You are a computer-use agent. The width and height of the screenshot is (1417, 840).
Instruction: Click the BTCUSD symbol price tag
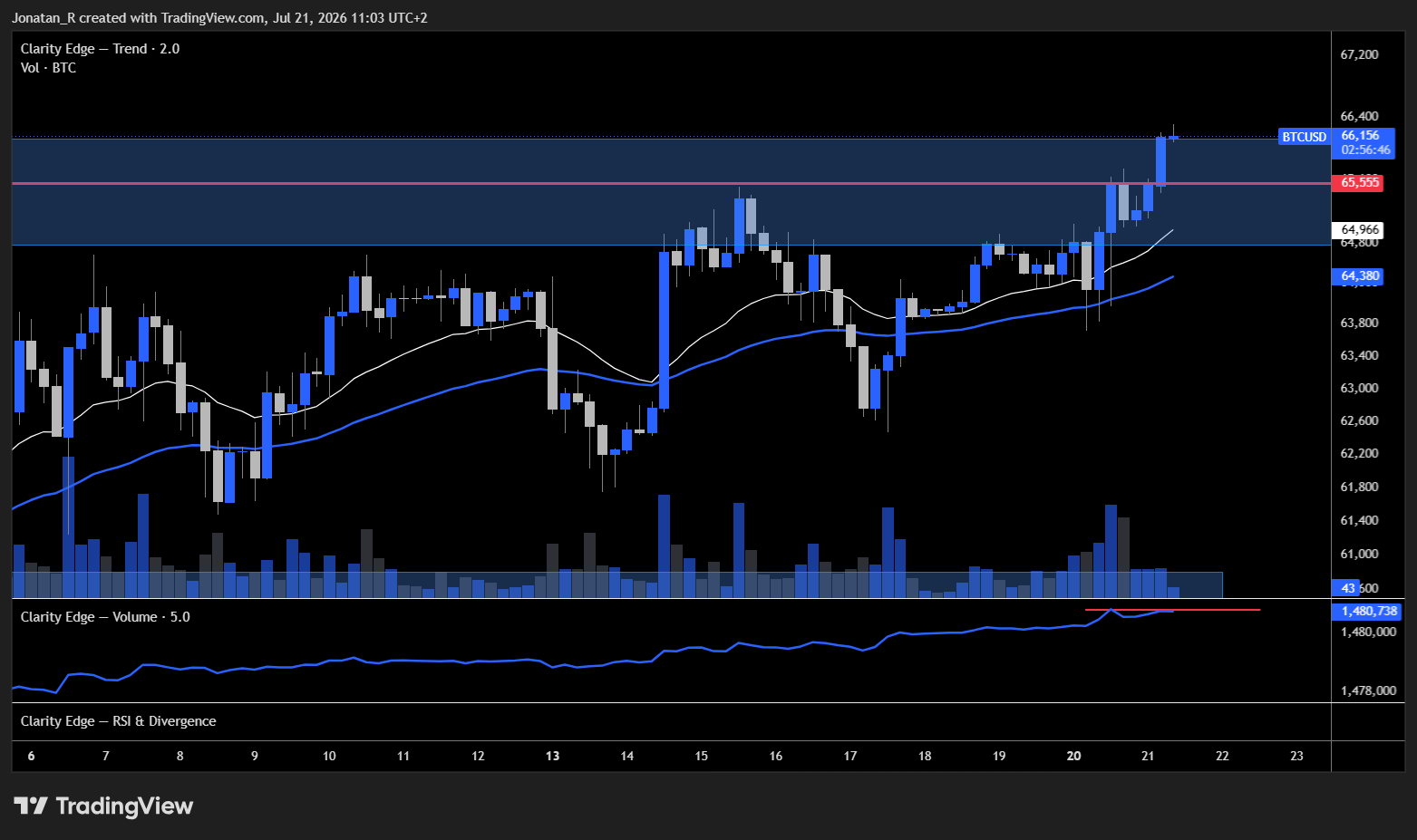tap(1304, 137)
